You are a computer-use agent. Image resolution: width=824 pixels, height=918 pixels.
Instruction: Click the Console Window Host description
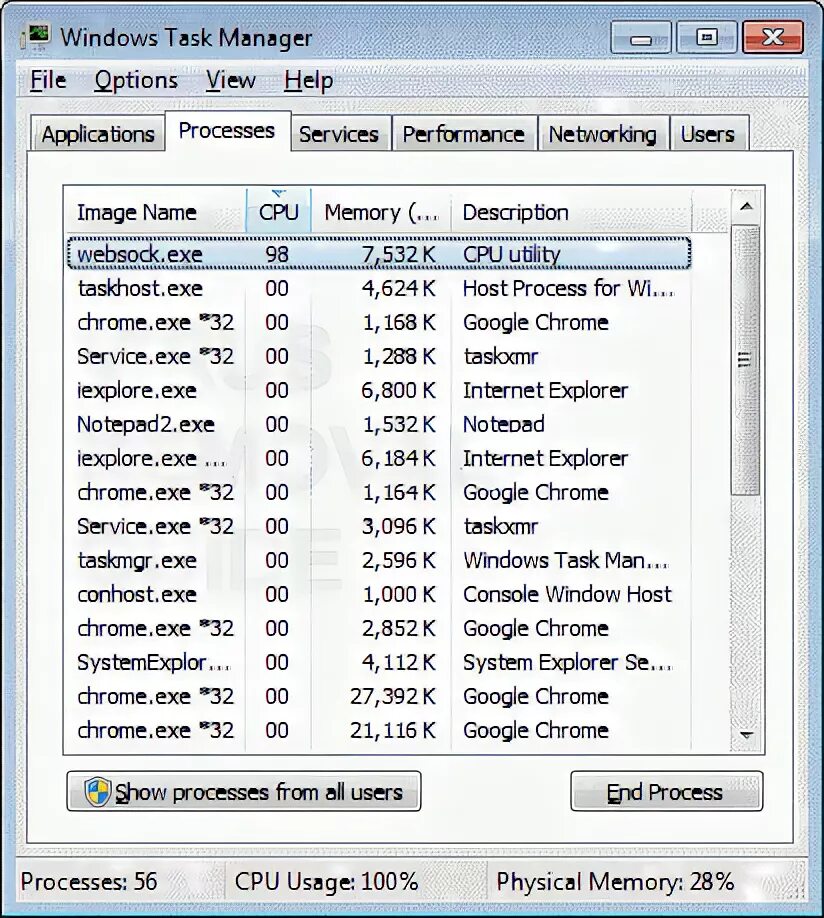click(x=567, y=594)
